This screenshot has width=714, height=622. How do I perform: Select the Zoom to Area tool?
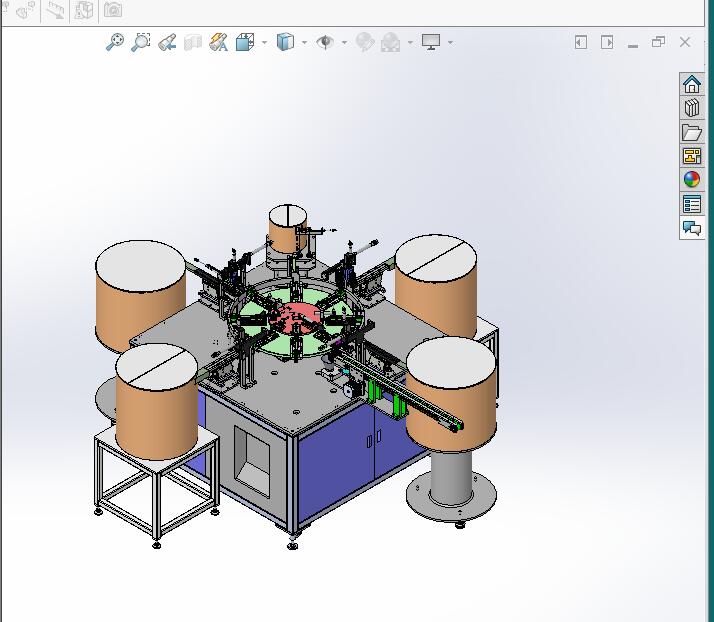[141, 42]
